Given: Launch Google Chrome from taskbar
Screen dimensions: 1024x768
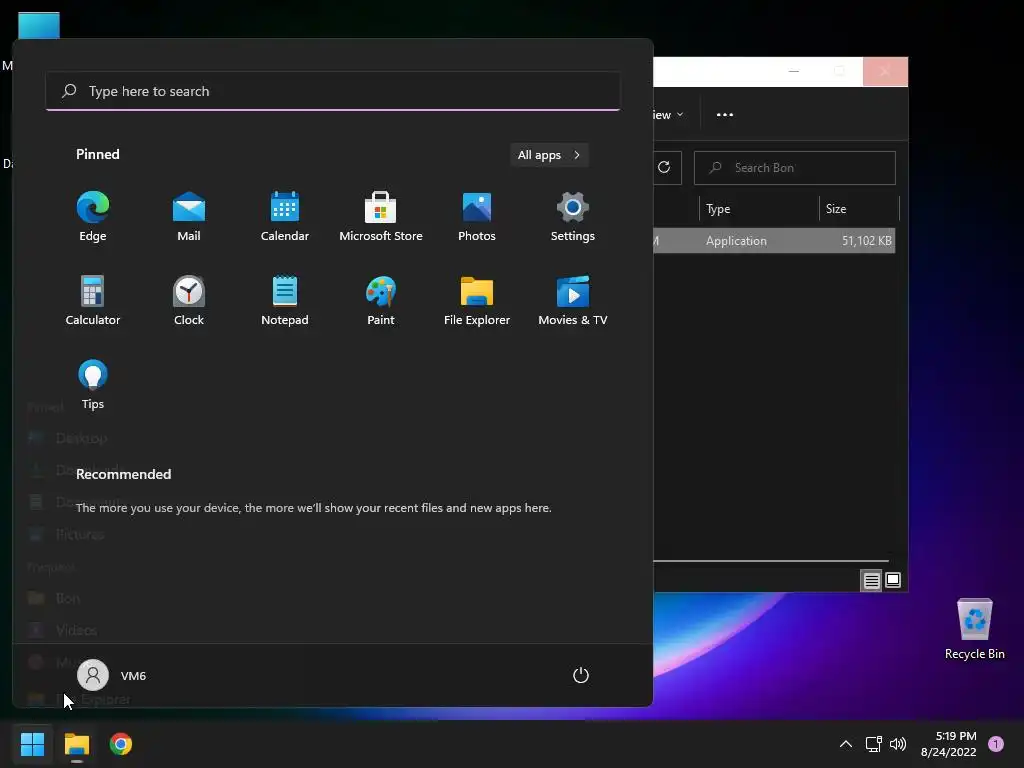Looking at the screenshot, I should click(x=121, y=744).
